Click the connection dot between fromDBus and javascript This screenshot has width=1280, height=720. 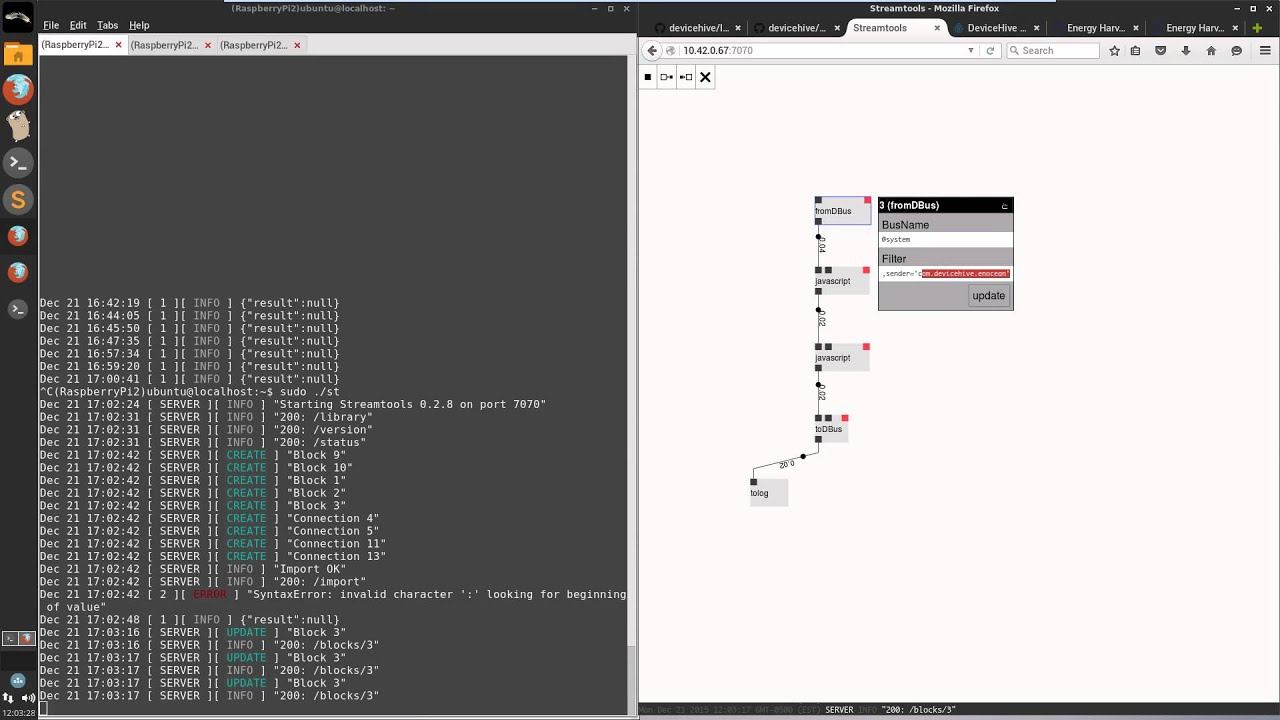pyautogui.click(x=818, y=237)
